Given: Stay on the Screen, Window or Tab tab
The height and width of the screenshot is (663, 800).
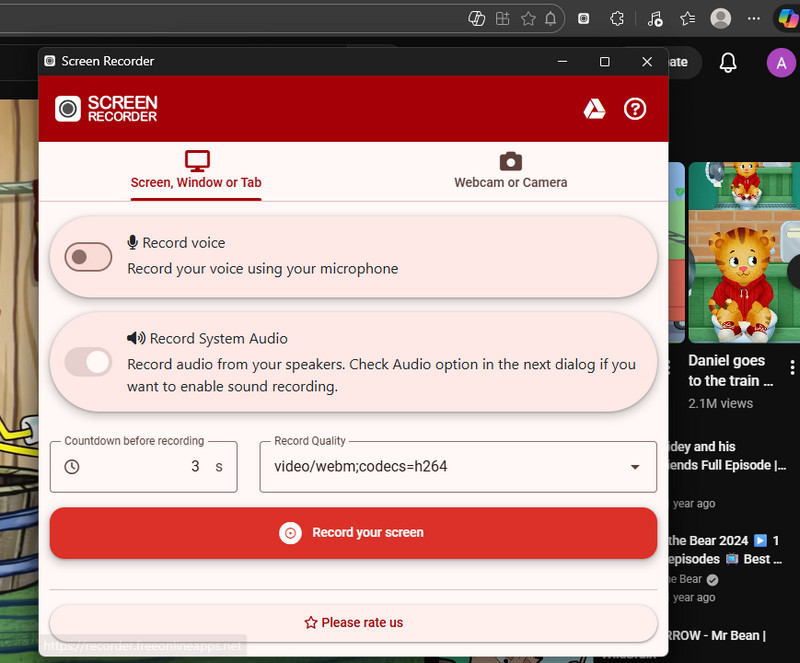Looking at the screenshot, I should click(x=196, y=182).
